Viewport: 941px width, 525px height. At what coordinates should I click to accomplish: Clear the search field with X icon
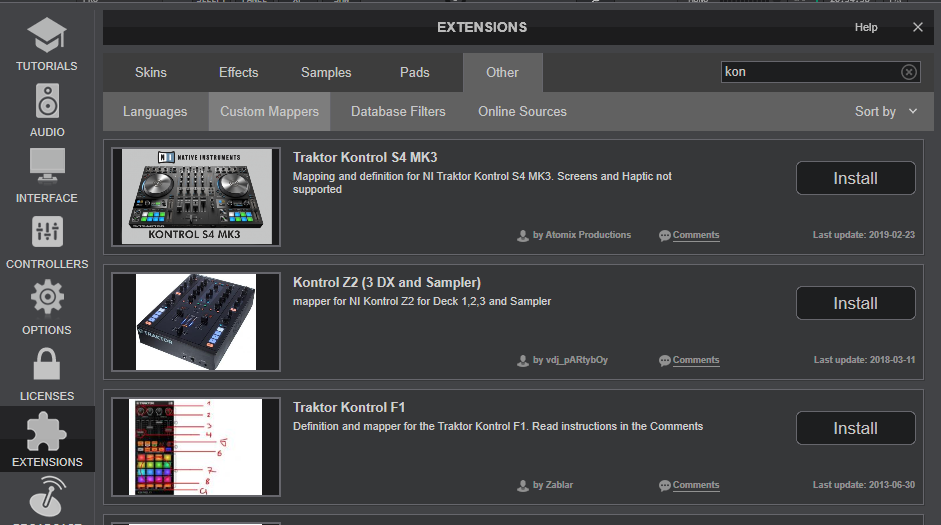(908, 72)
